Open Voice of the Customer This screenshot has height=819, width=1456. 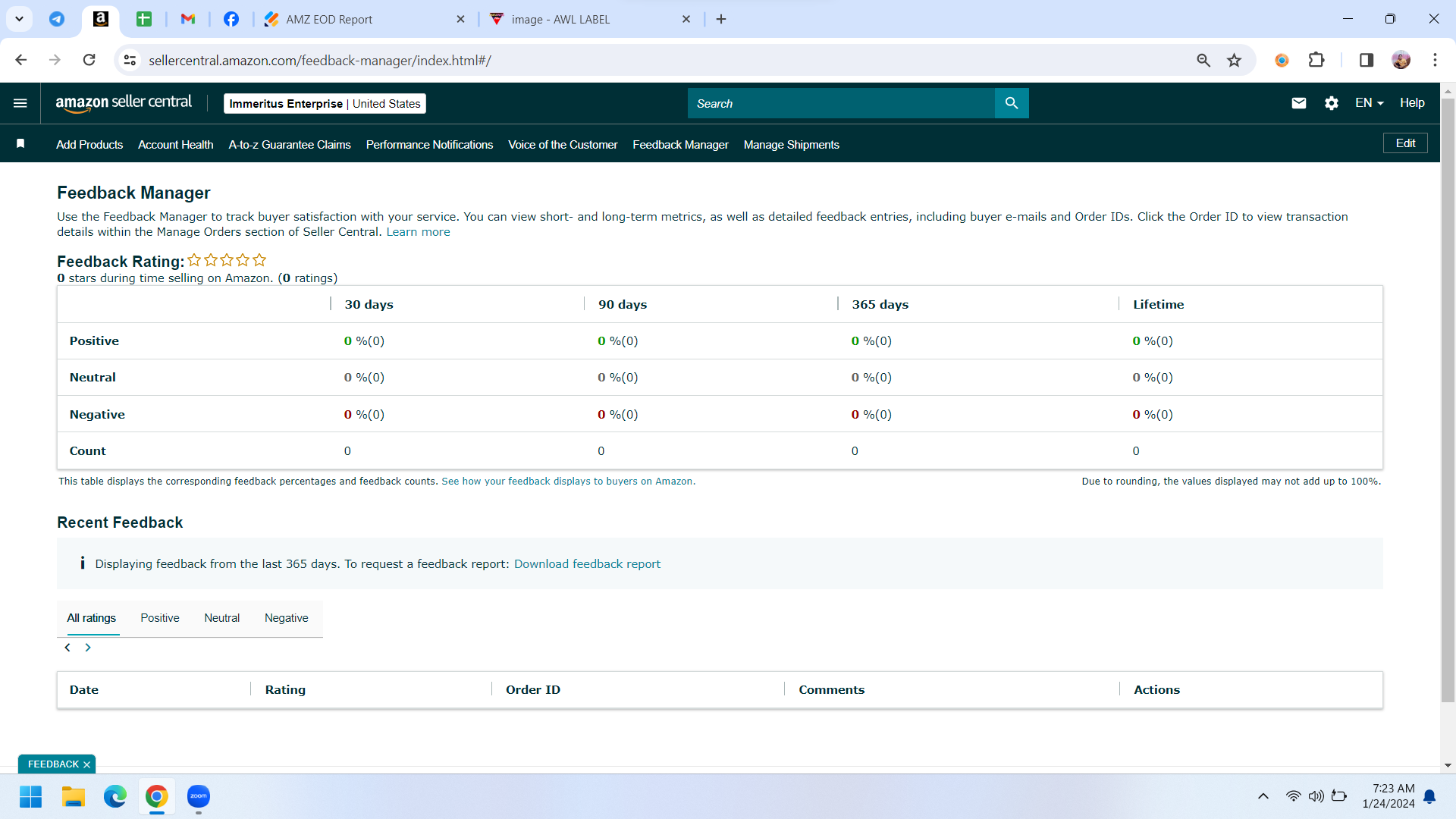click(563, 144)
